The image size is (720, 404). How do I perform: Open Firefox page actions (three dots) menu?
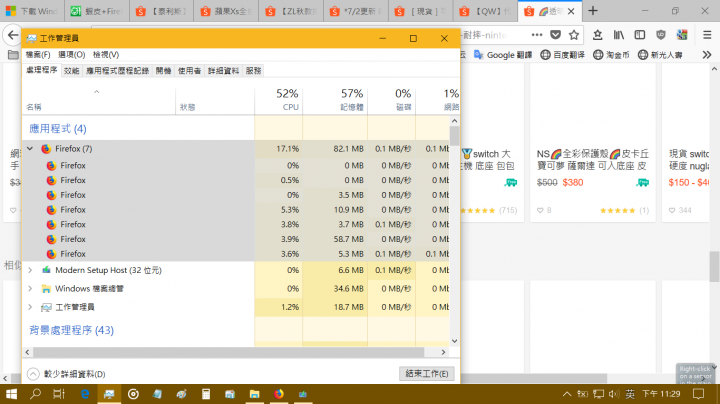click(537, 35)
